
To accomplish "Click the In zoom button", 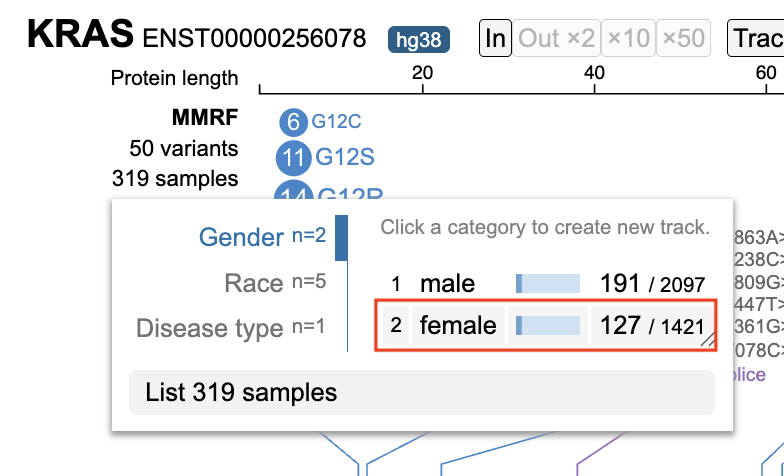I will [x=495, y=38].
